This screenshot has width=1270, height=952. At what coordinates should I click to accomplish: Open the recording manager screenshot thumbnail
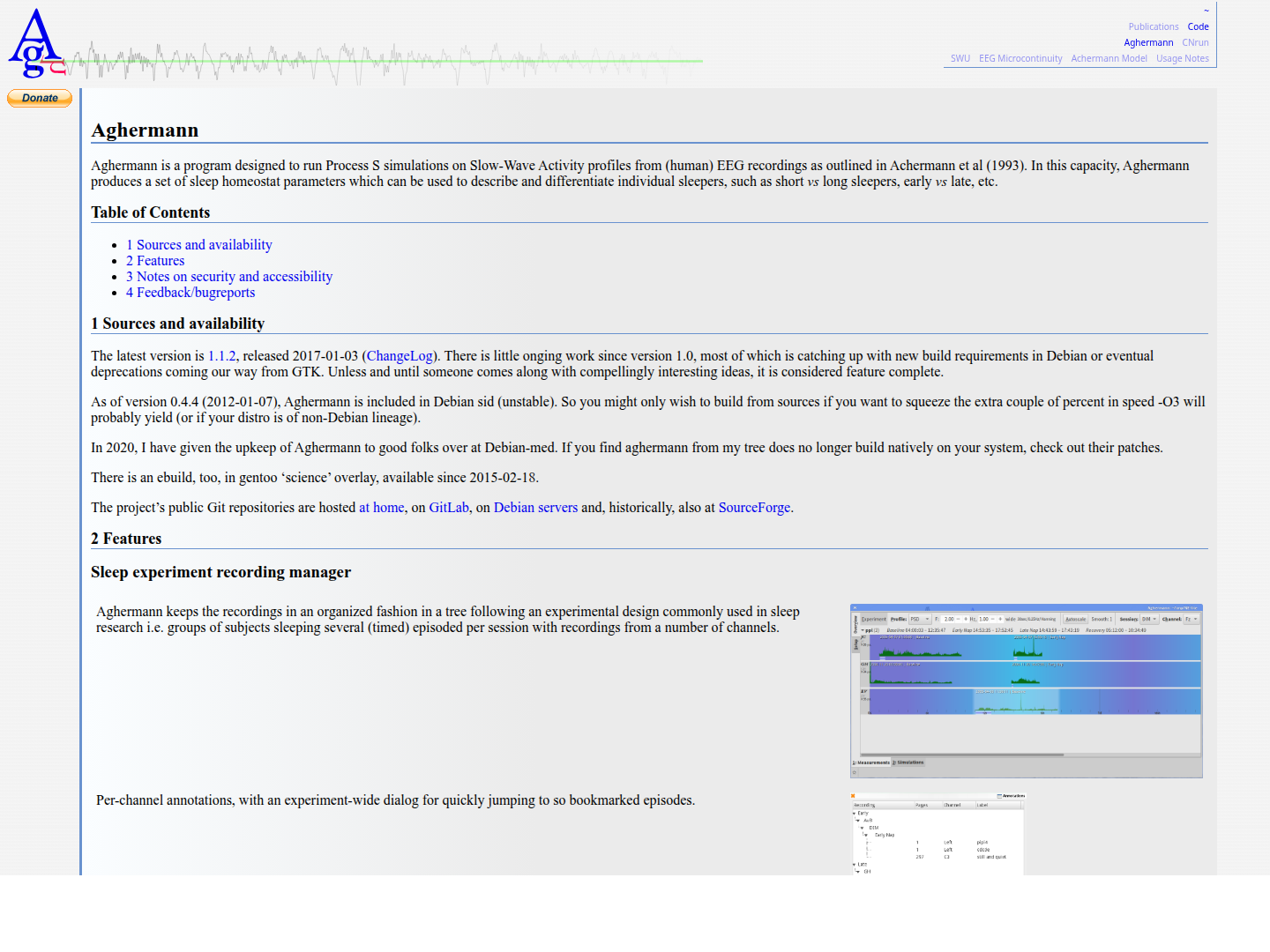[1027, 691]
